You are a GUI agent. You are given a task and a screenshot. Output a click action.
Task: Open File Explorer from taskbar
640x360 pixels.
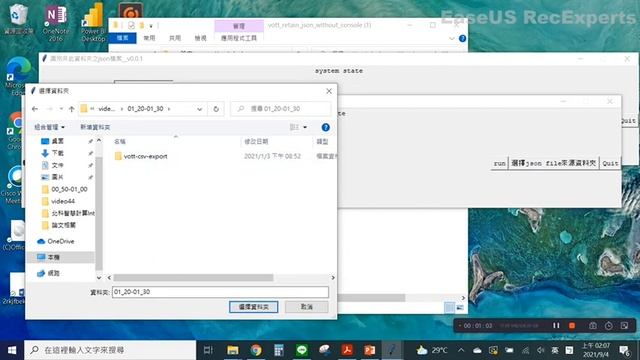pos(233,350)
